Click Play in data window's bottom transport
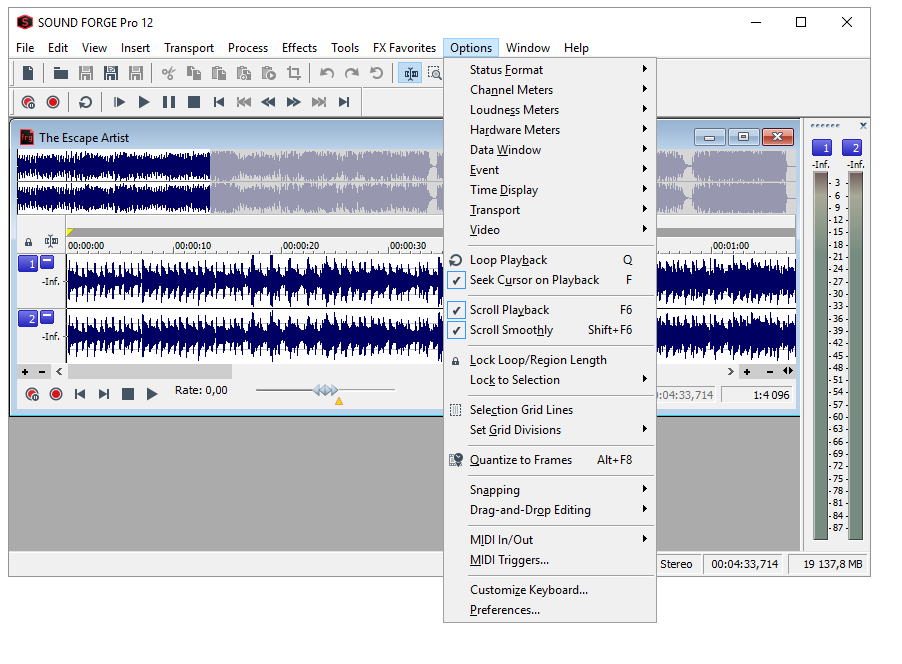Viewport: 902px width, 664px height. point(152,394)
